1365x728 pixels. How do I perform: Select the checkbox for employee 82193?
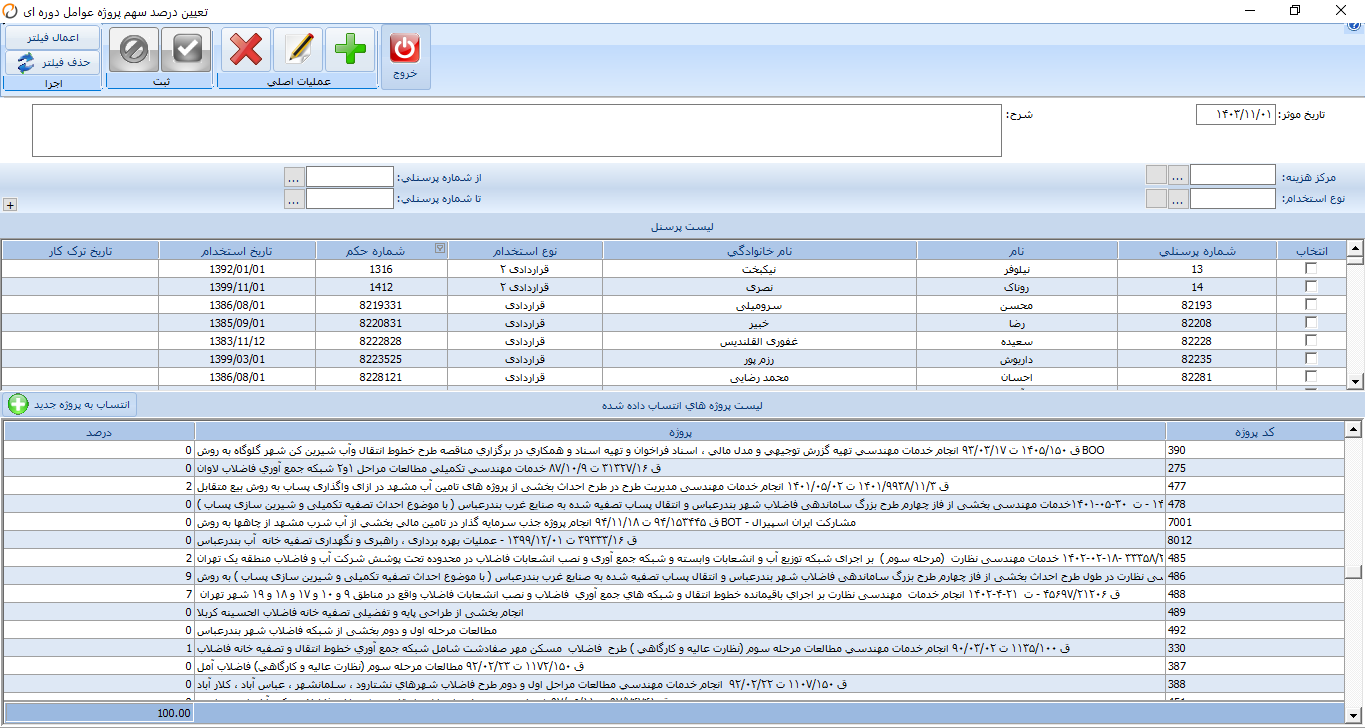[x=1311, y=305]
